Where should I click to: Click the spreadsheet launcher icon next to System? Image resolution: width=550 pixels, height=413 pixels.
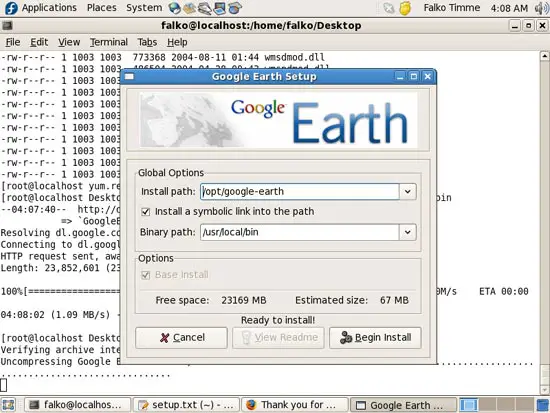(x=235, y=8)
